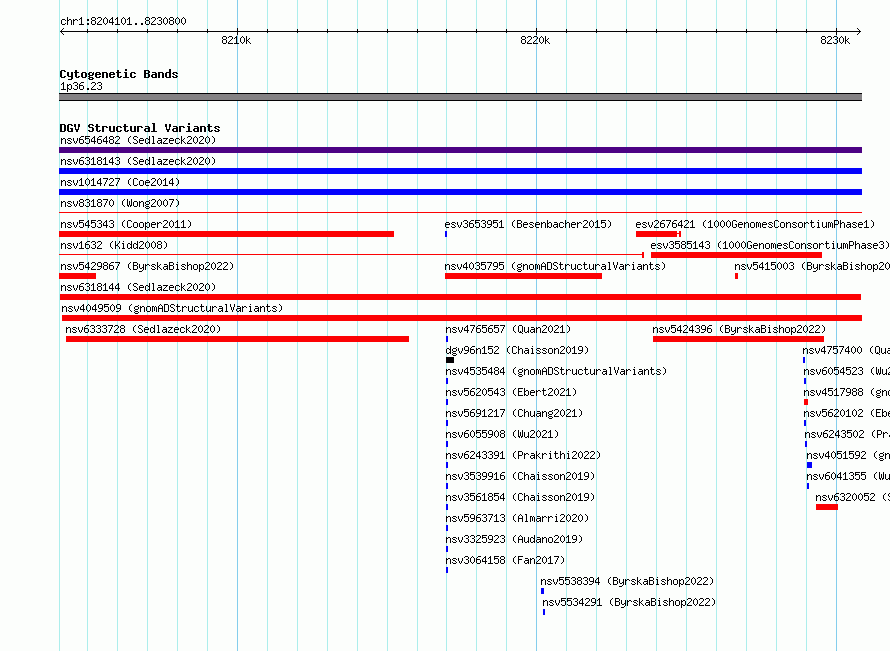Open nsv4035795 (gnomADStructuralVariants) label
Image resolution: width=890 pixels, height=651 pixels.
(x=555, y=266)
